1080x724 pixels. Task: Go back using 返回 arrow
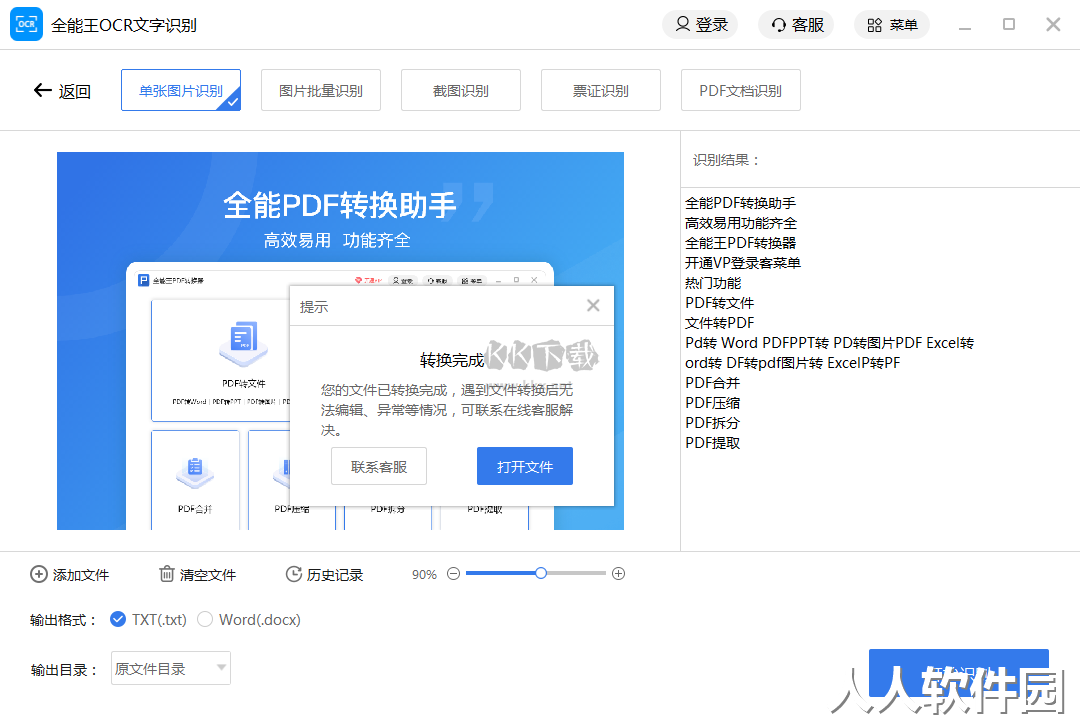[x=62, y=91]
